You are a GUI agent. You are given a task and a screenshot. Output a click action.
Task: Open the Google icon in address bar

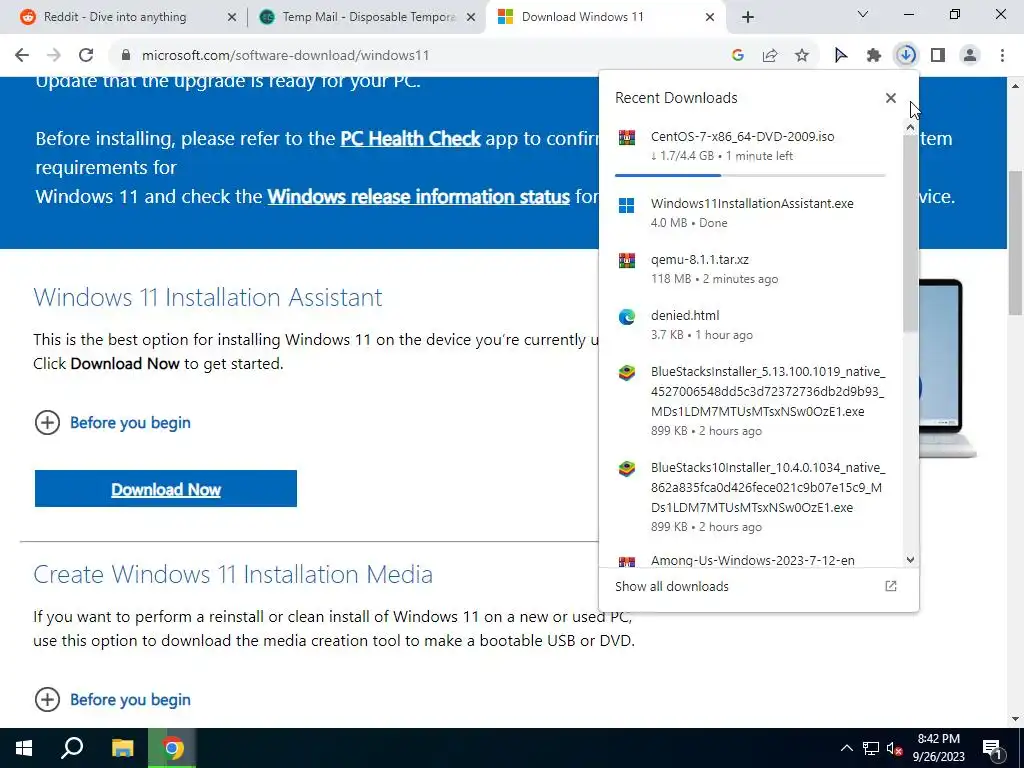pos(738,56)
